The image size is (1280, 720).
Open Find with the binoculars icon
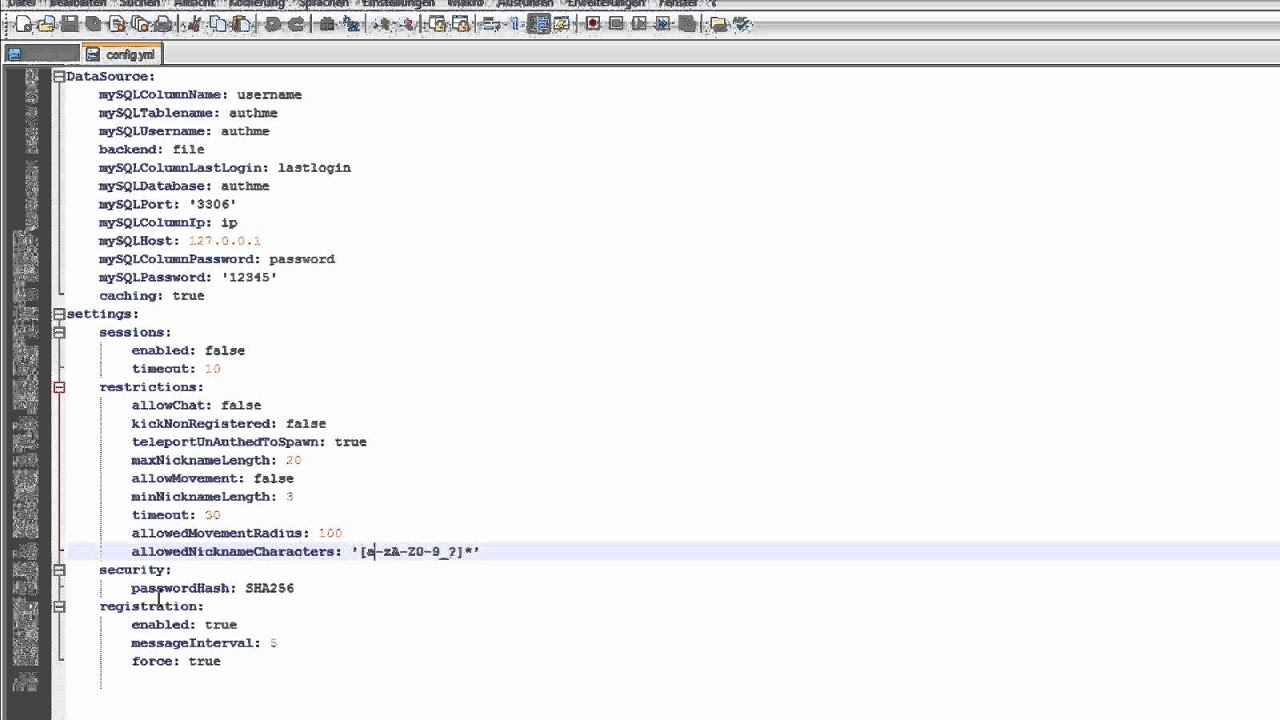[x=327, y=24]
